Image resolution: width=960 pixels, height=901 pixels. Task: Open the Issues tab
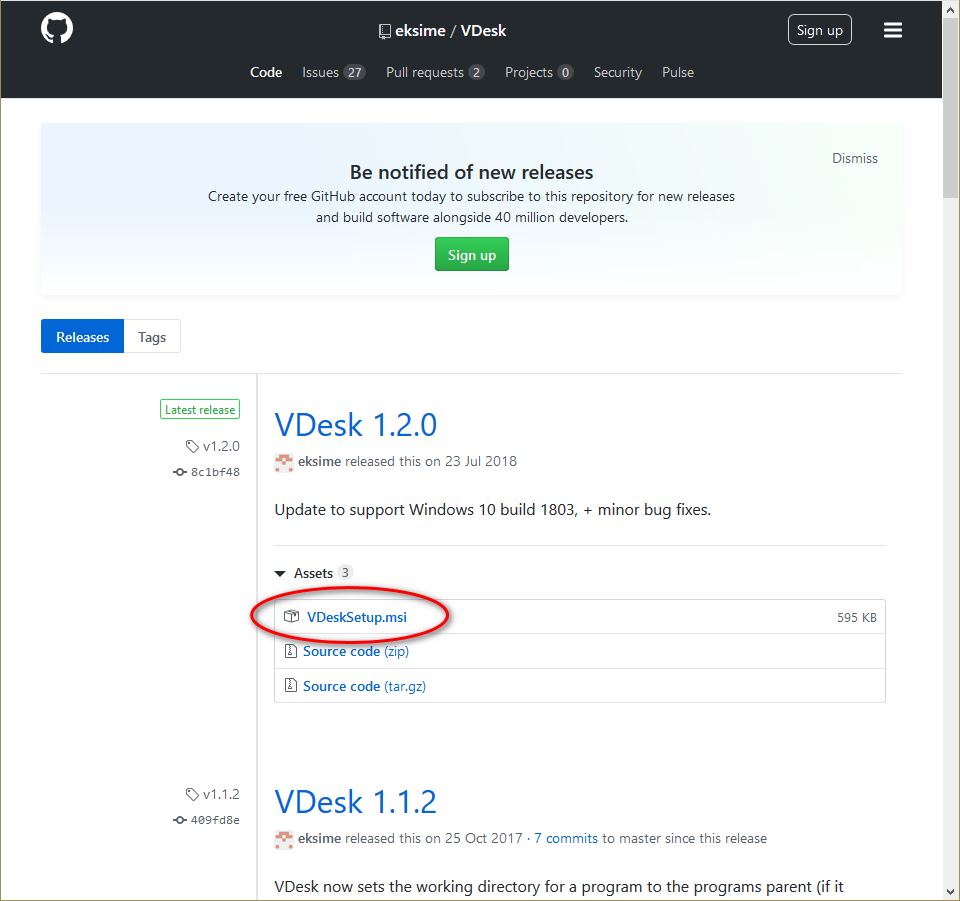(x=333, y=72)
